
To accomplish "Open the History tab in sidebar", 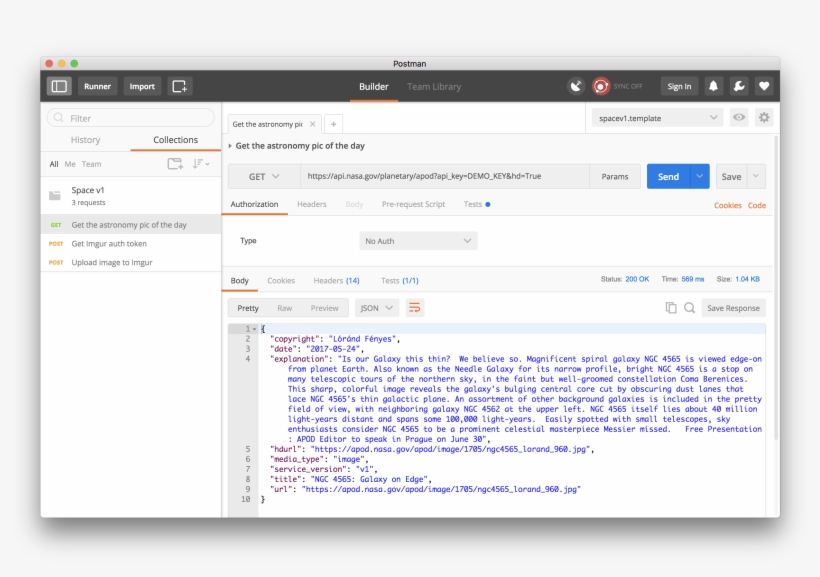I will coord(85,140).
